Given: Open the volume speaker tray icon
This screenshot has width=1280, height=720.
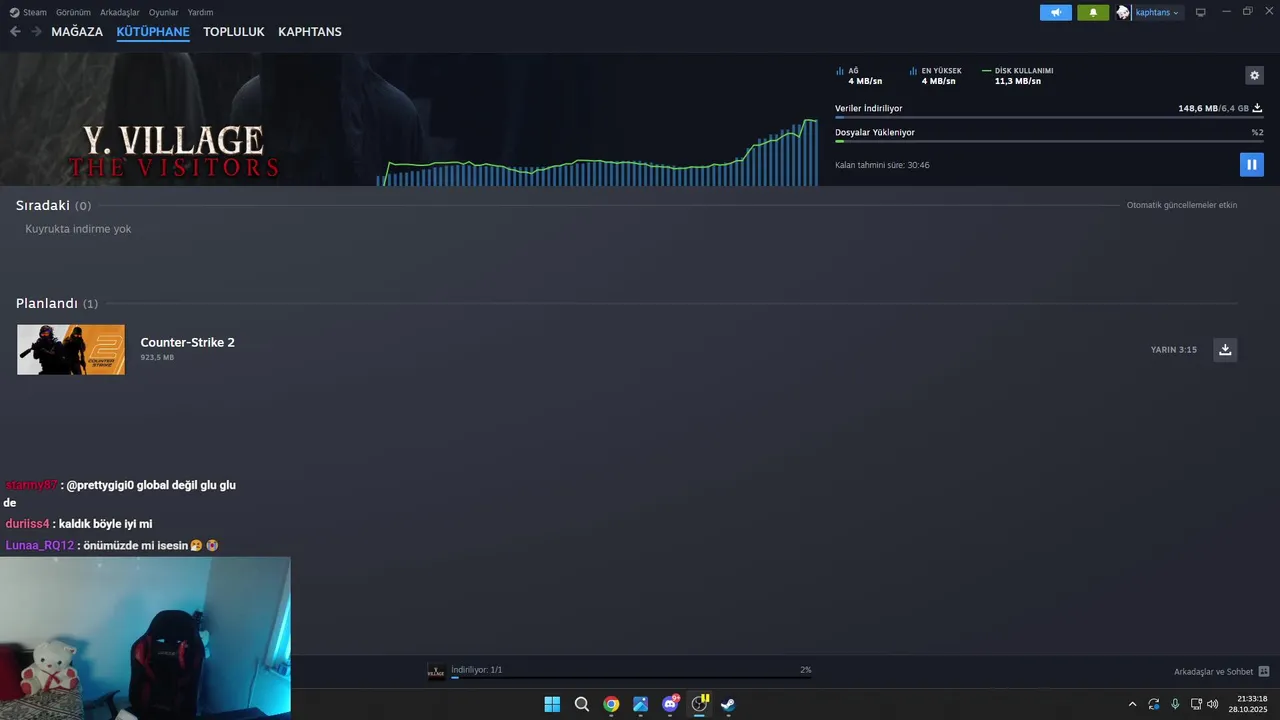Looking at the screenshot, I should click(1212, 704).
